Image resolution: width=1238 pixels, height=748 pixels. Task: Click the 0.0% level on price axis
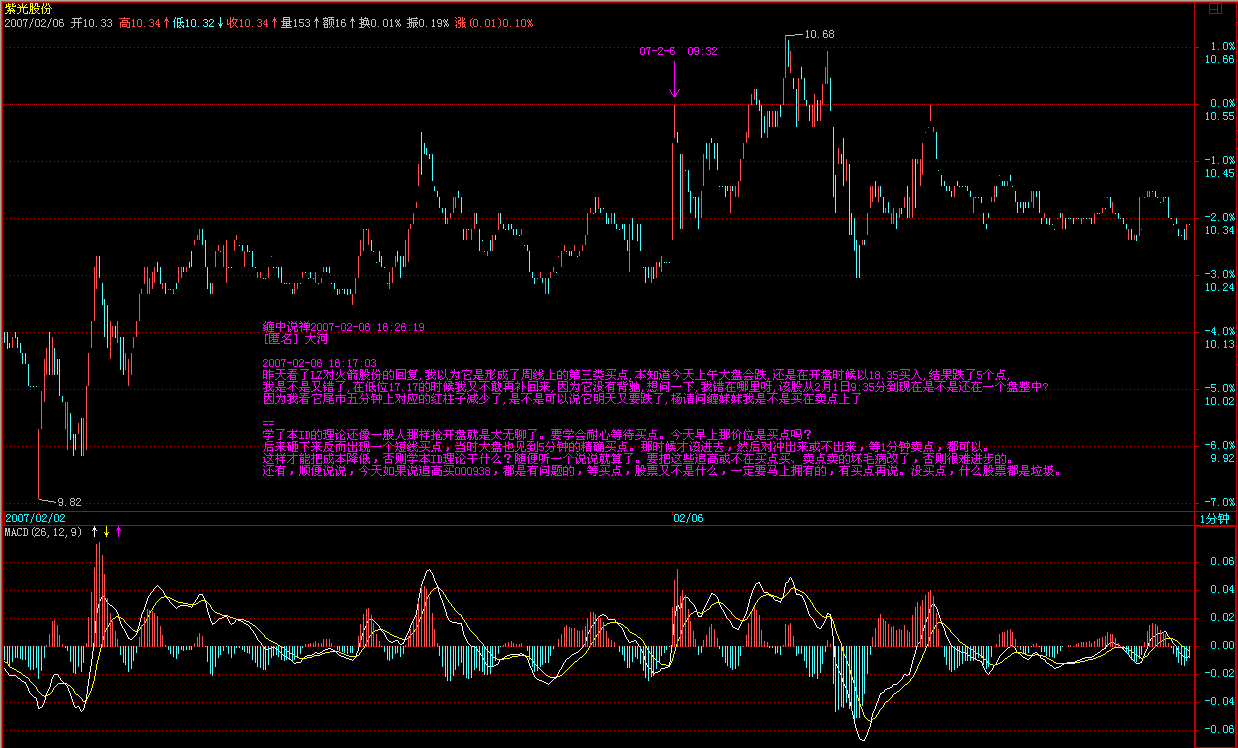click(1220, 103)
